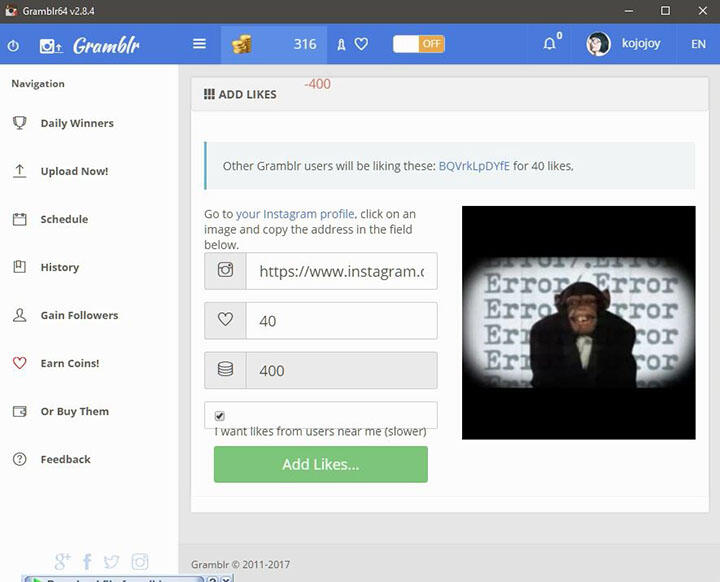This screenshot has height=582, width=720.
Task: Open the EN language selector
Action: pyautogui.click(x=698, y=44)
